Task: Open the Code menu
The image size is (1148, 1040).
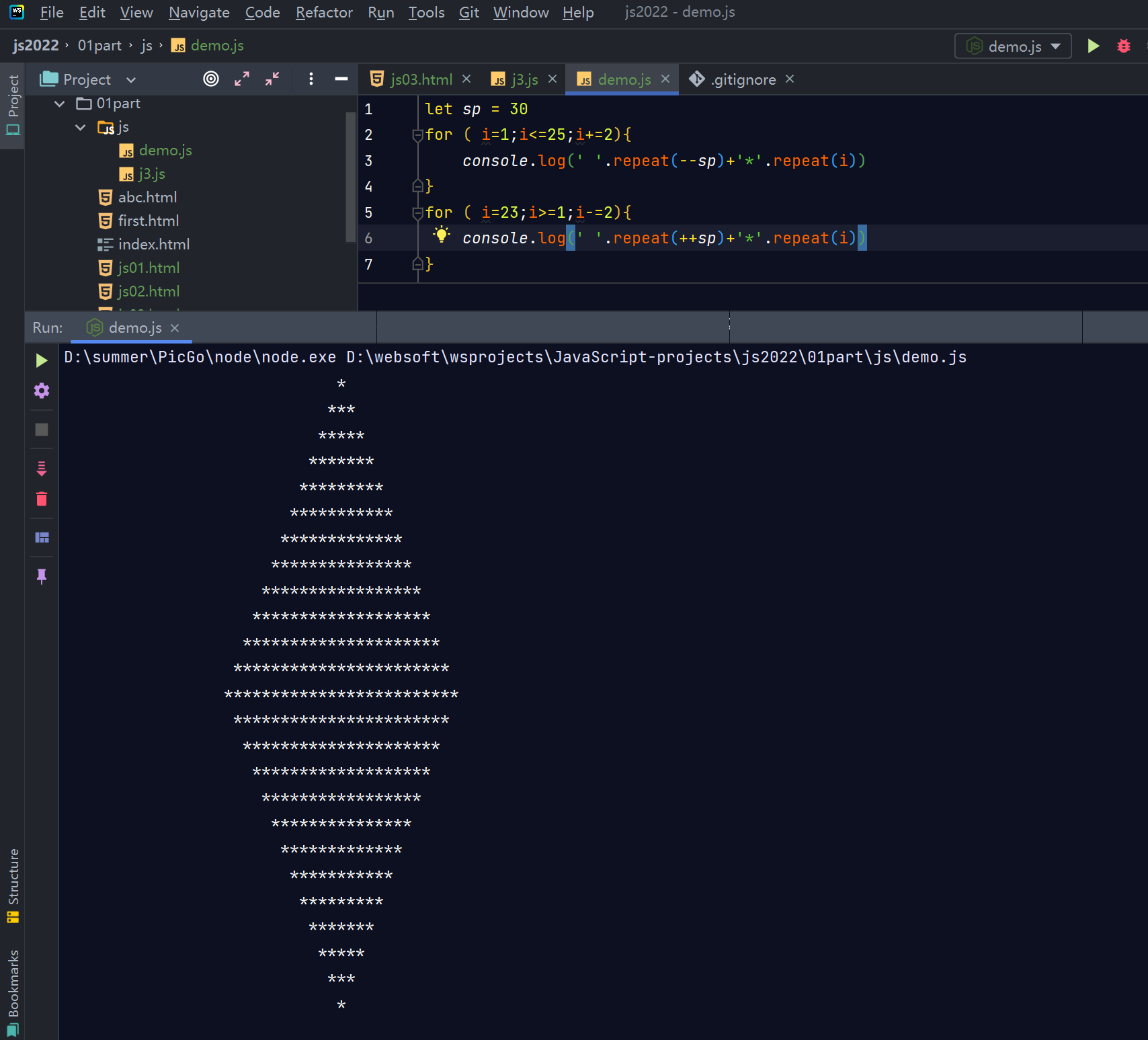Action: click(262, 12)
